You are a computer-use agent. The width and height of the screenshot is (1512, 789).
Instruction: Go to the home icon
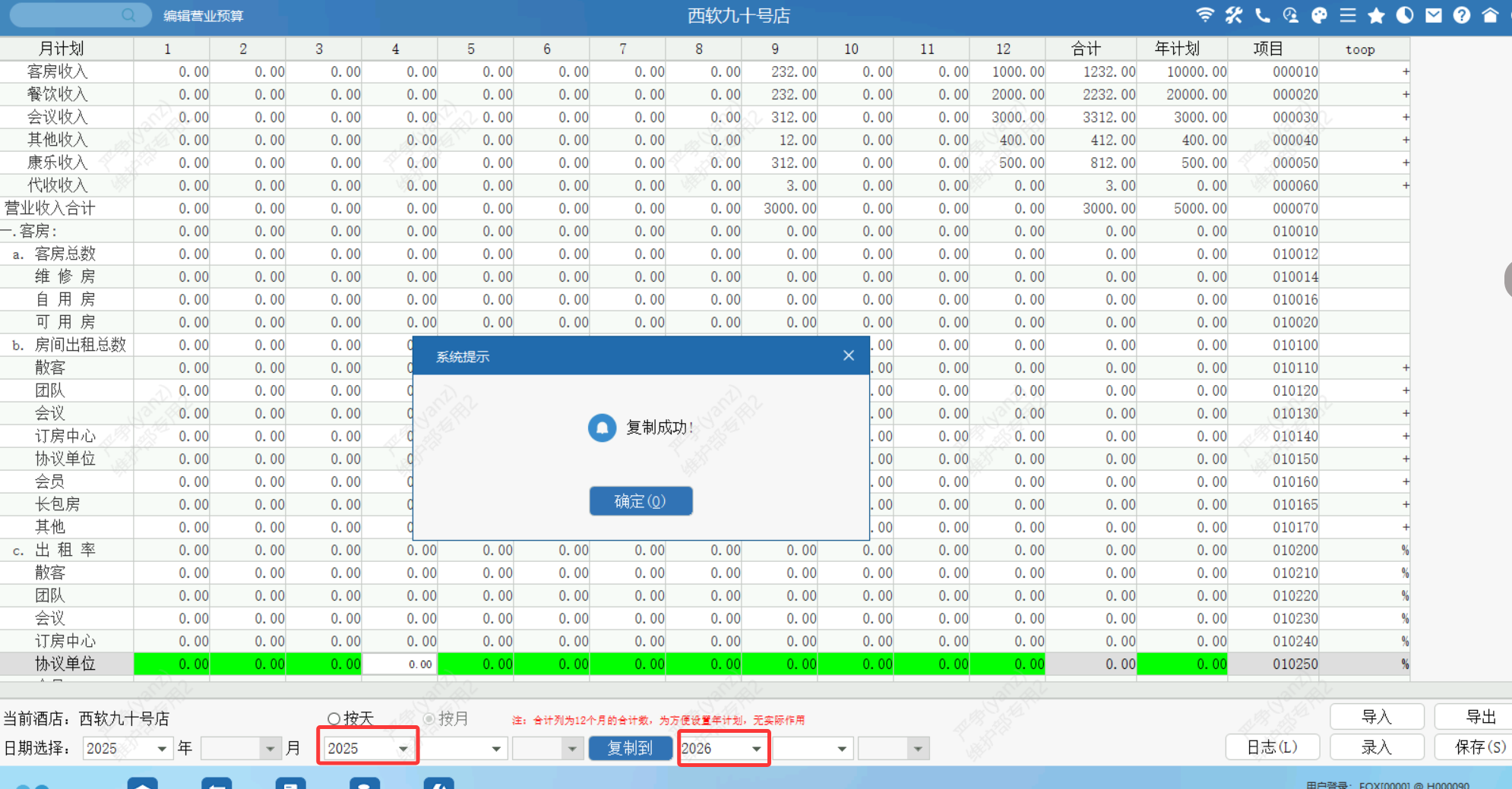click(x=1490, y=15)
